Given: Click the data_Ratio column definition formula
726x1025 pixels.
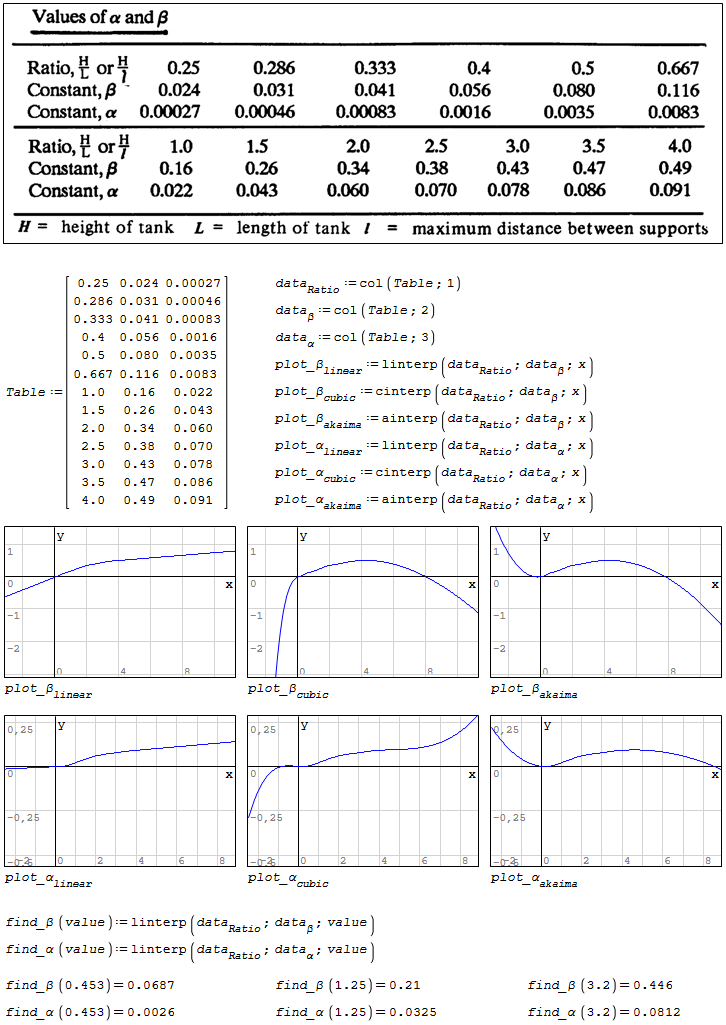Looking at the screenshot, I should click(368, 285).
